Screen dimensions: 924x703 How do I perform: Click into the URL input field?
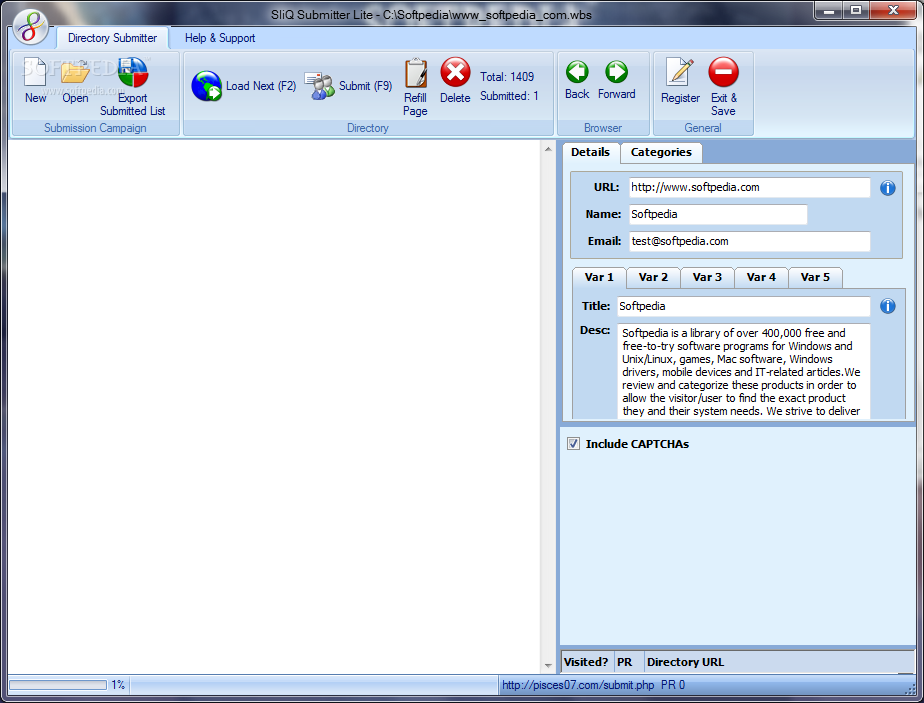point(750,187)
